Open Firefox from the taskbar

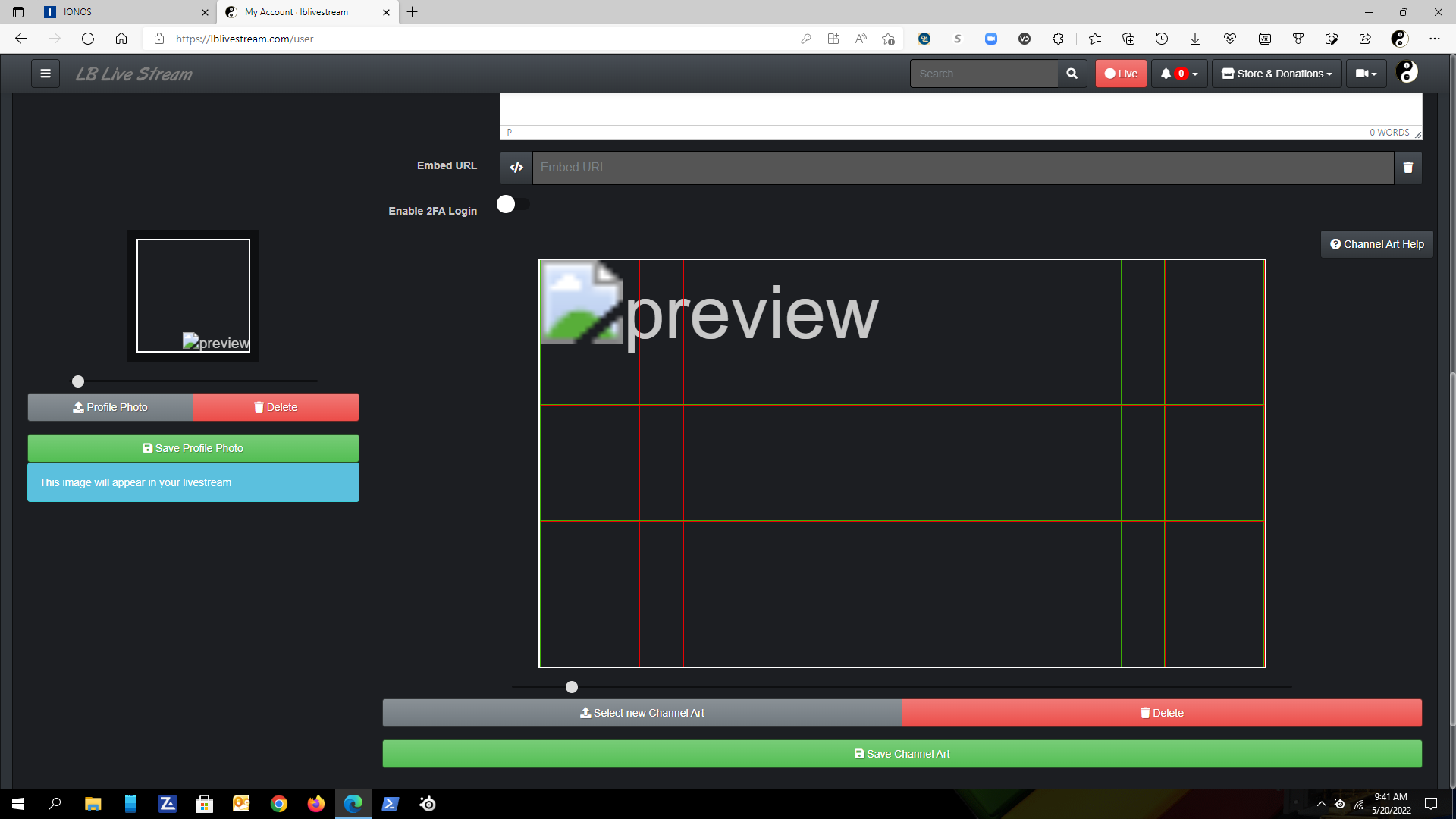tap(316, 804)
